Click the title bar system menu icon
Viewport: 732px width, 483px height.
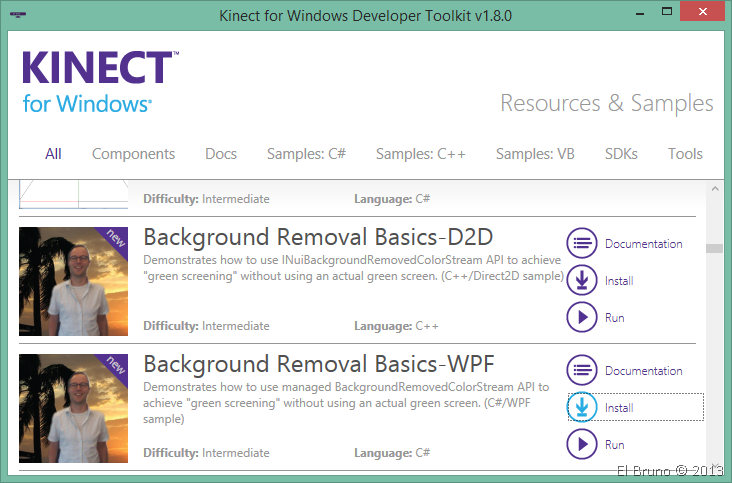point(18,15)
